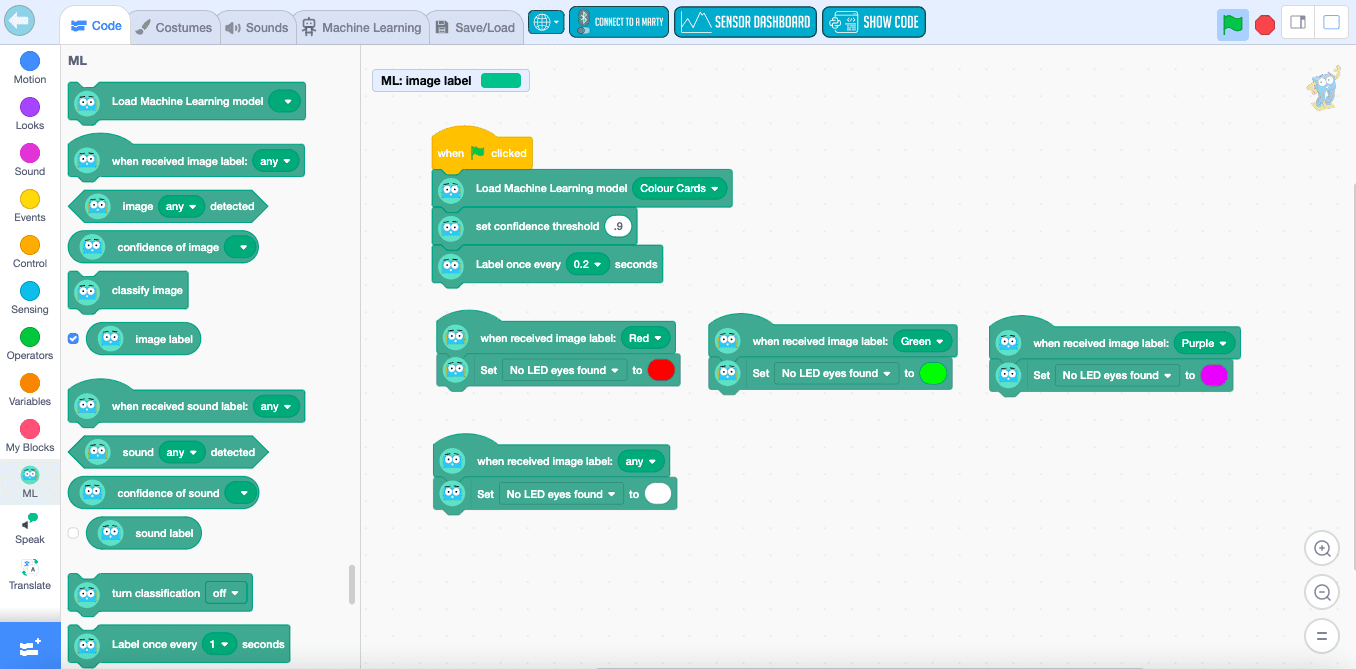
Task: Switch to small stage layout
Action: [1298, 22]
